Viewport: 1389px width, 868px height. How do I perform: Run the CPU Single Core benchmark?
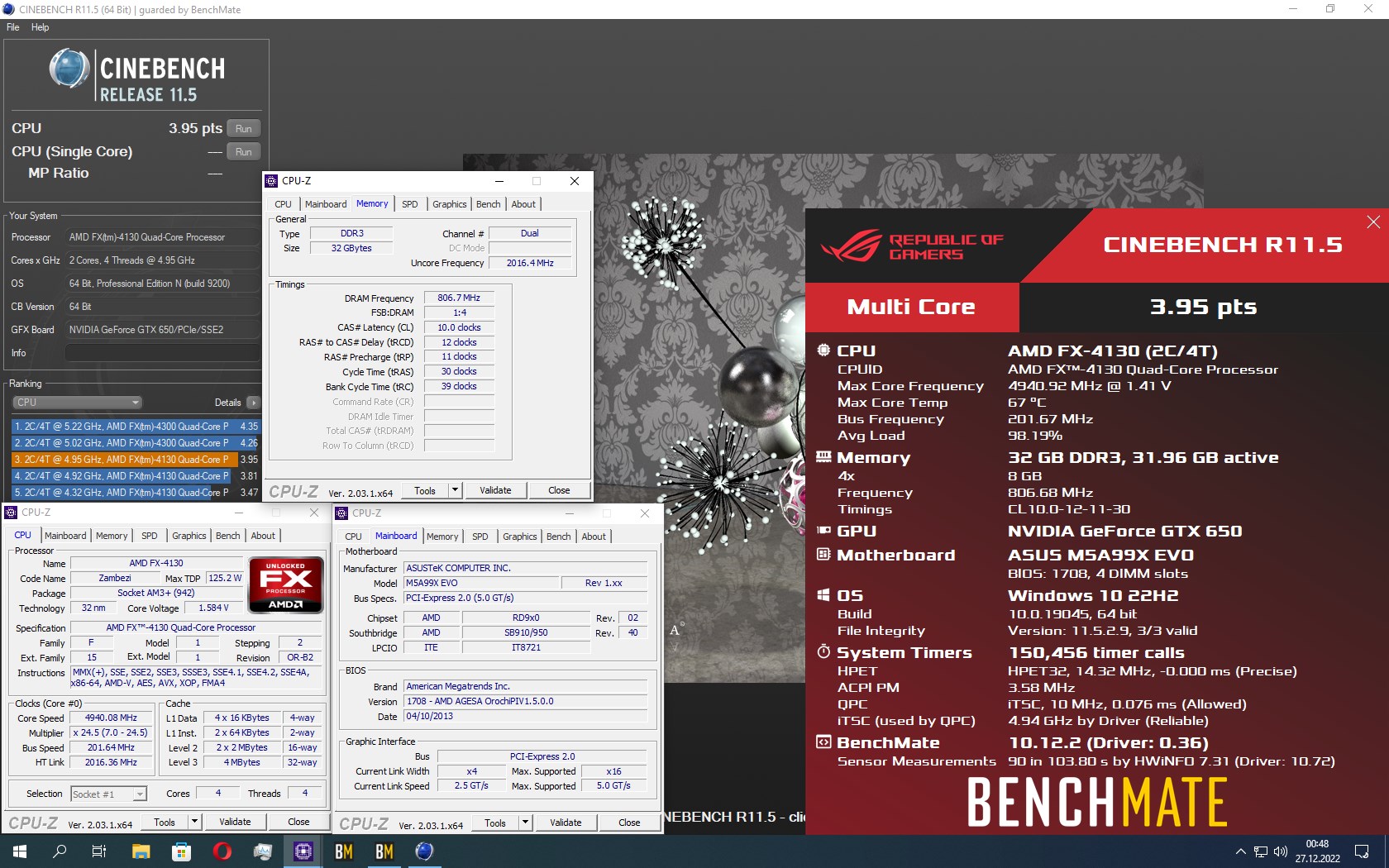243,151
